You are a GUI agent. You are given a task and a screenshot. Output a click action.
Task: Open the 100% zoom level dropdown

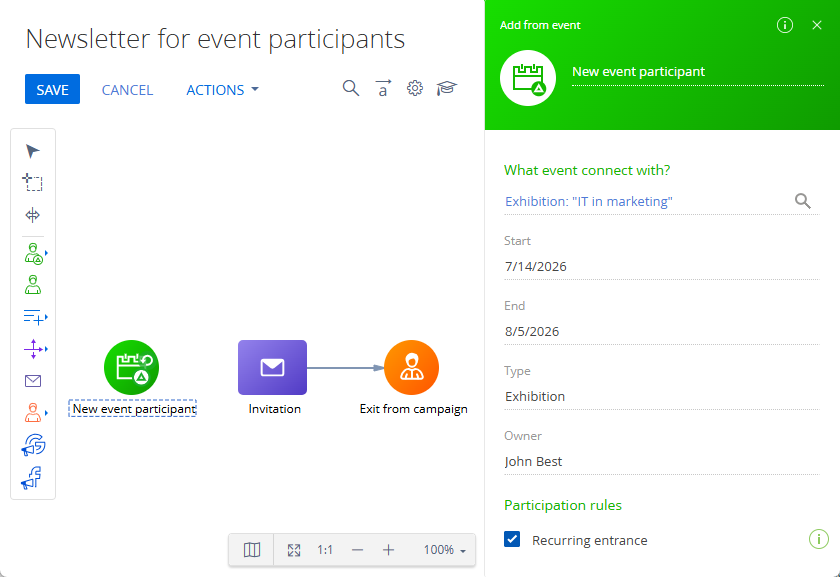[x=445, y=550]
